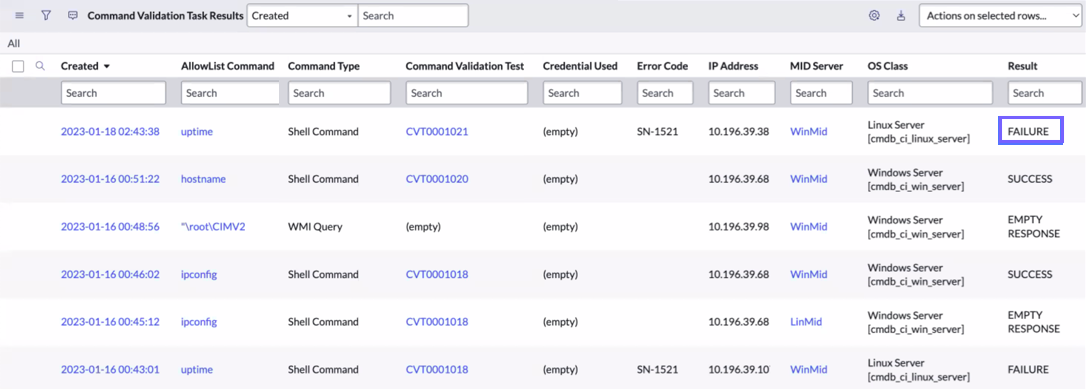Select IP address 10.196.39.38 cell
This screenshot has height=389, width=1086.
pos(738,132)
